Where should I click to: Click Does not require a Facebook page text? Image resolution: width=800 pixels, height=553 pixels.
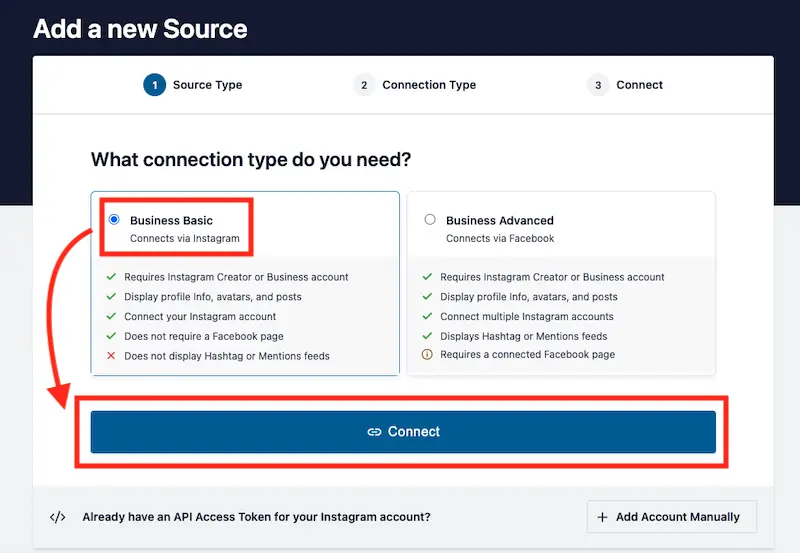click(204, 336)
